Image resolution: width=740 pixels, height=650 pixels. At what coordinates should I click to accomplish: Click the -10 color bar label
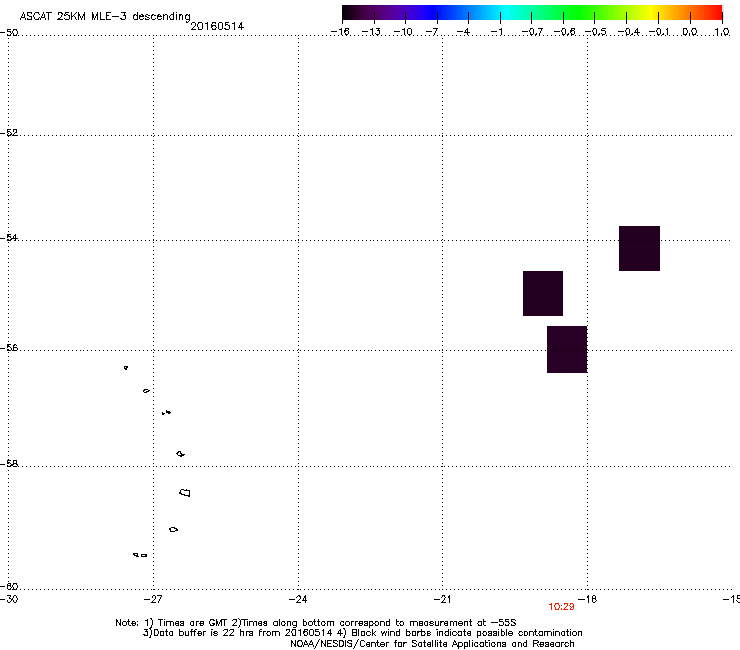click(x=403, y=32)
